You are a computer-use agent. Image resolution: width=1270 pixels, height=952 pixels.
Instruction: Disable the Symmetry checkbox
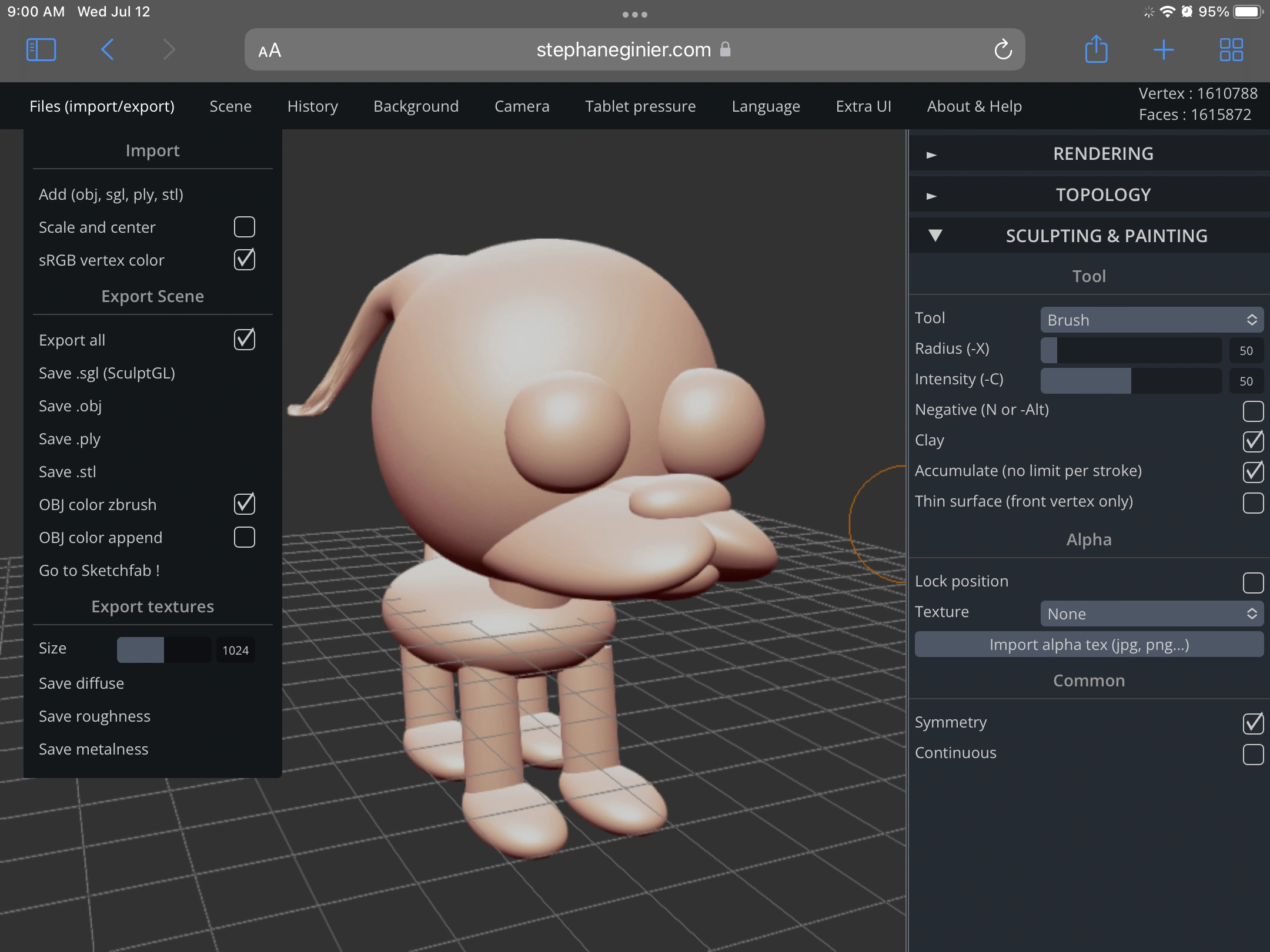(1252, 723)
